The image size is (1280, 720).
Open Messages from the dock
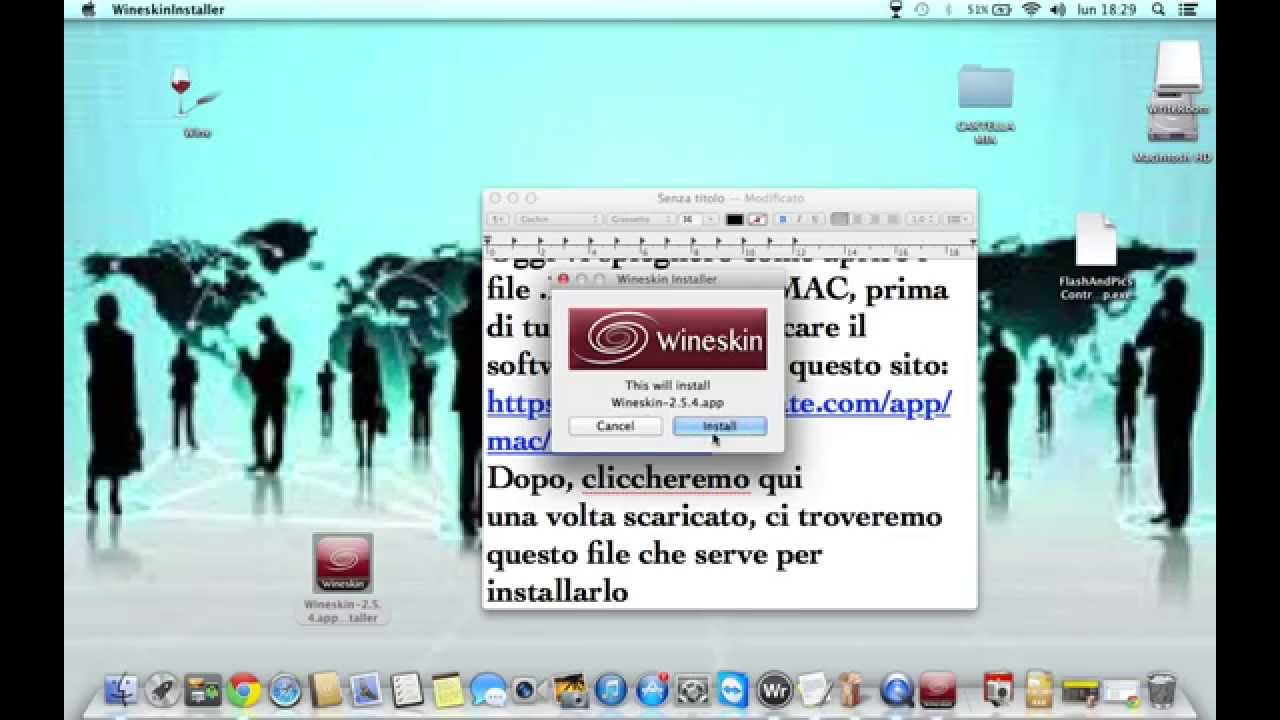coord(488,689)
